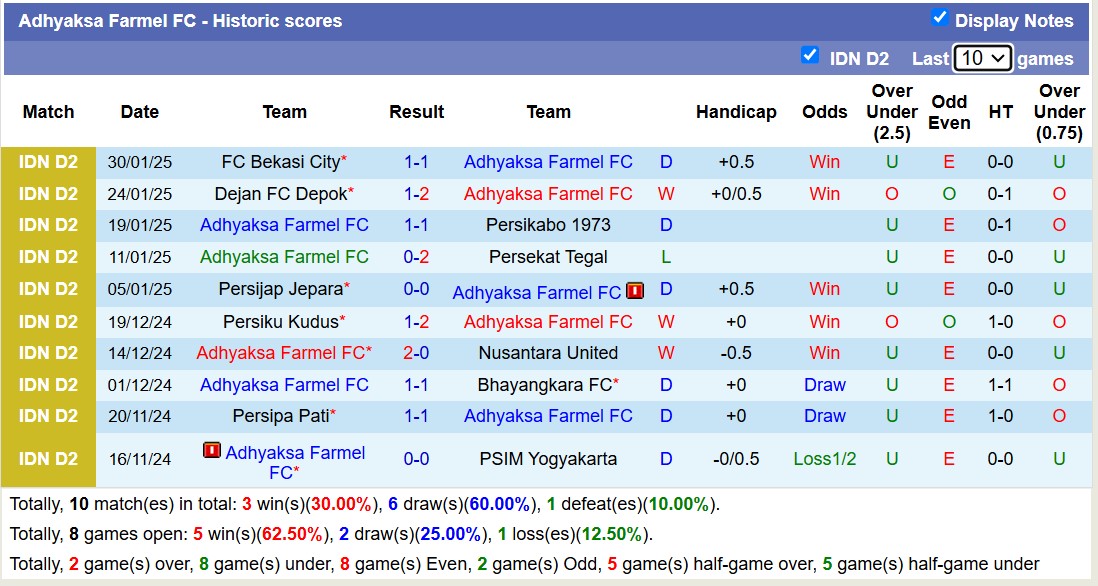Screen dimensions: 1098x586
Task: Click Nusantara United team name
Action: pyautogui.click(x=548, y=353)
